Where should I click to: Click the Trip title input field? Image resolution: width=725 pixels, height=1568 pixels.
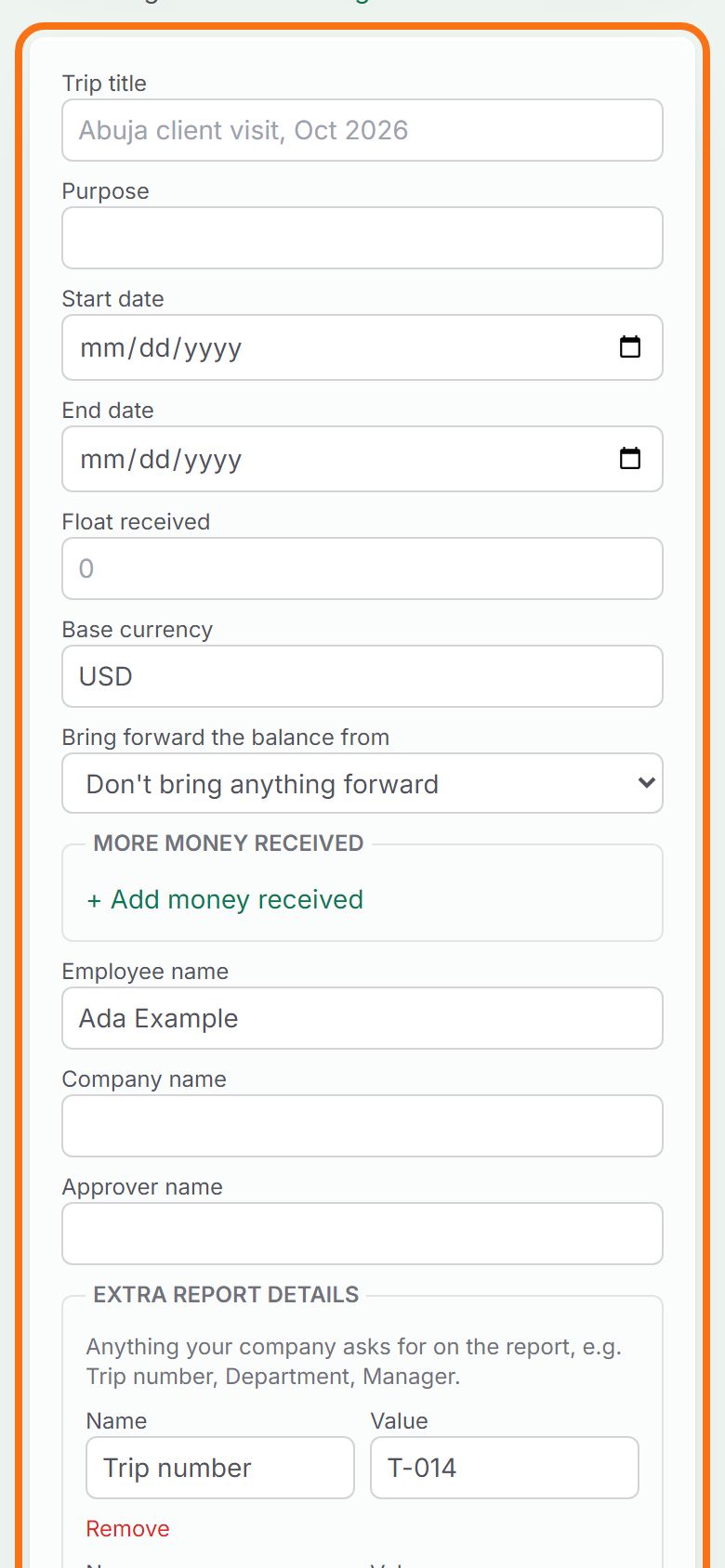[362, 130]
